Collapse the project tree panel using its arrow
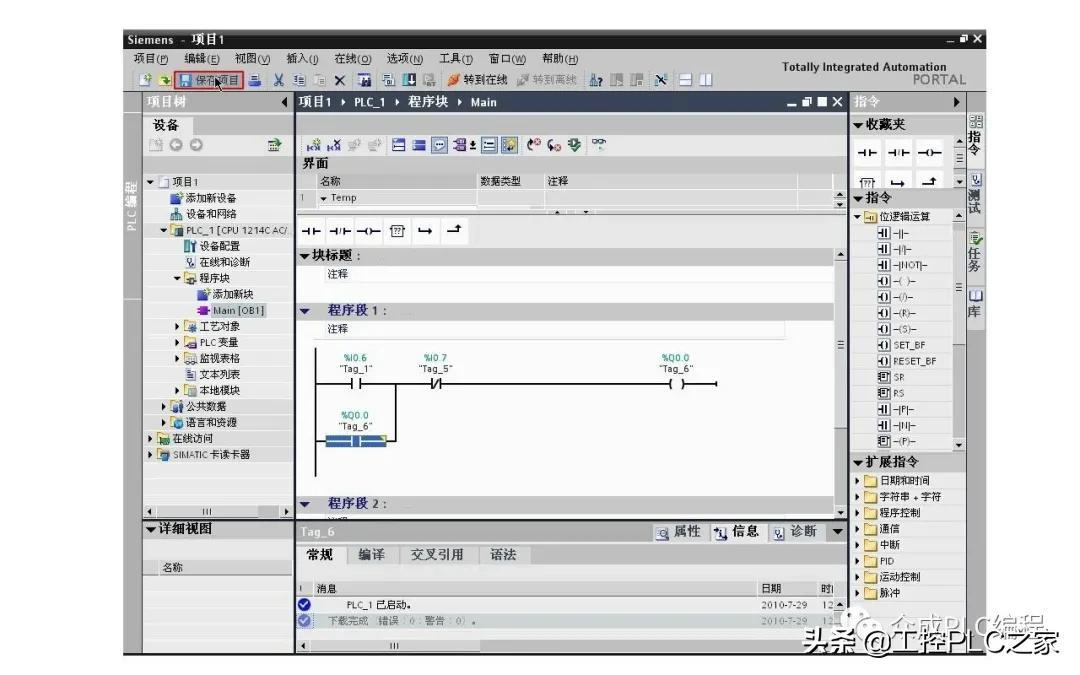The width and height of the screenshot is (1080, 675). (284, 102)
